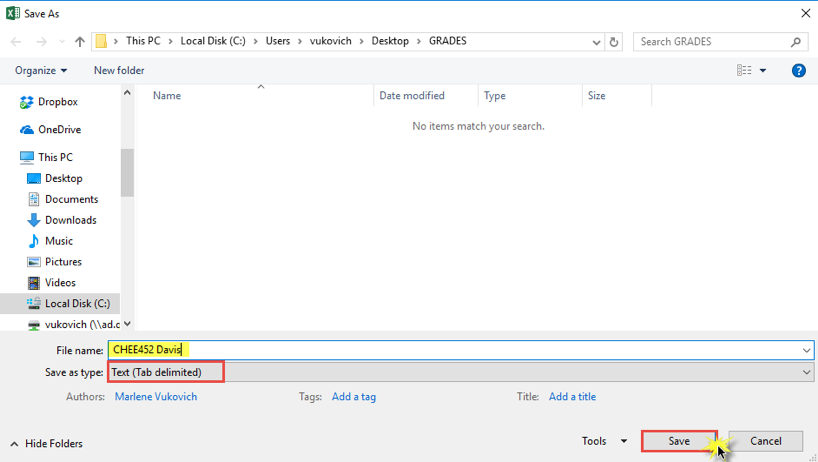Viewport: 818px width, 462px height.
Task: Collapse the This PC tree node
Action: [10, 158]
